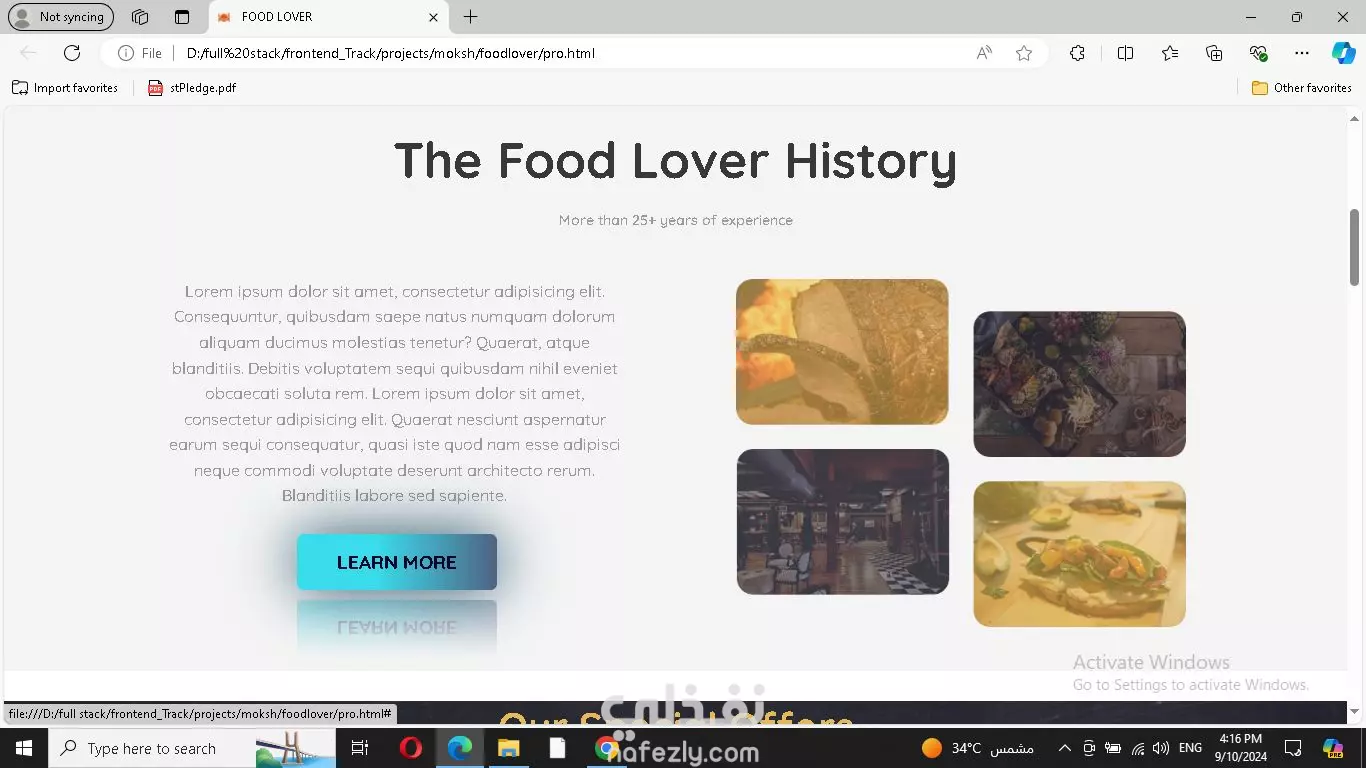Open a new tab with the plus button

coord(470,17)
